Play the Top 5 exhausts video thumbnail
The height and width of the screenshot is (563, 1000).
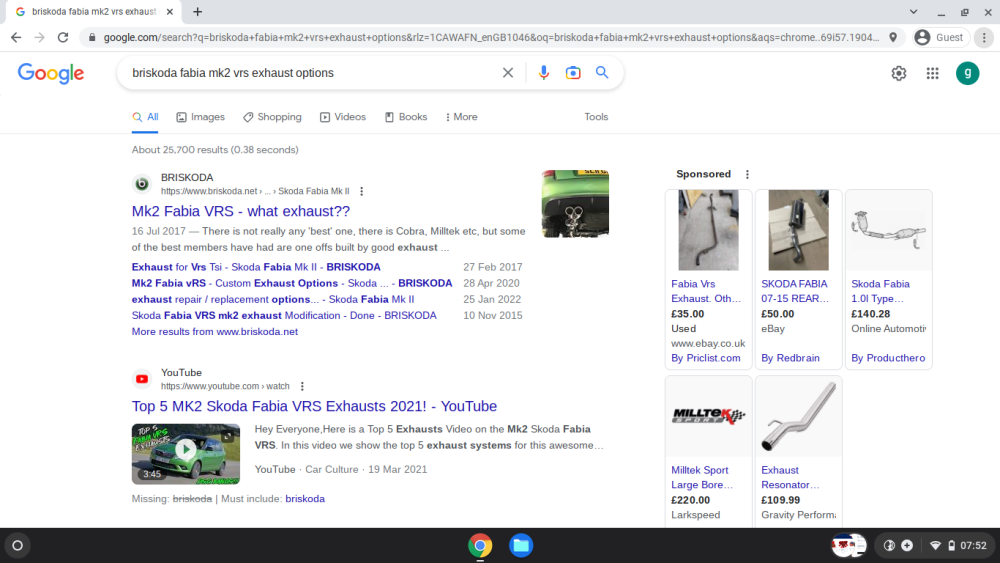(186, 453)
